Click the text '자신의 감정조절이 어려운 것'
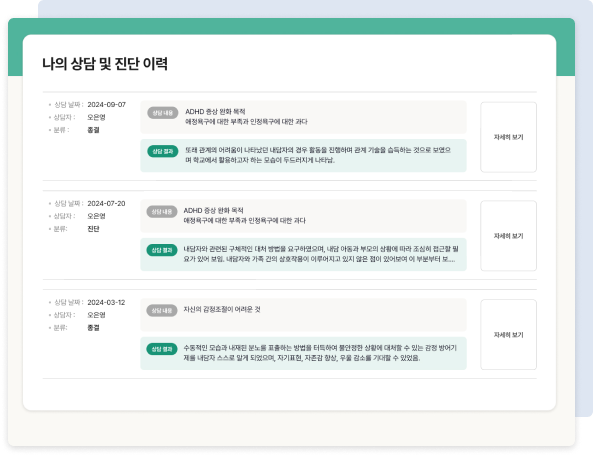The image size is (593, 456). 222,309
